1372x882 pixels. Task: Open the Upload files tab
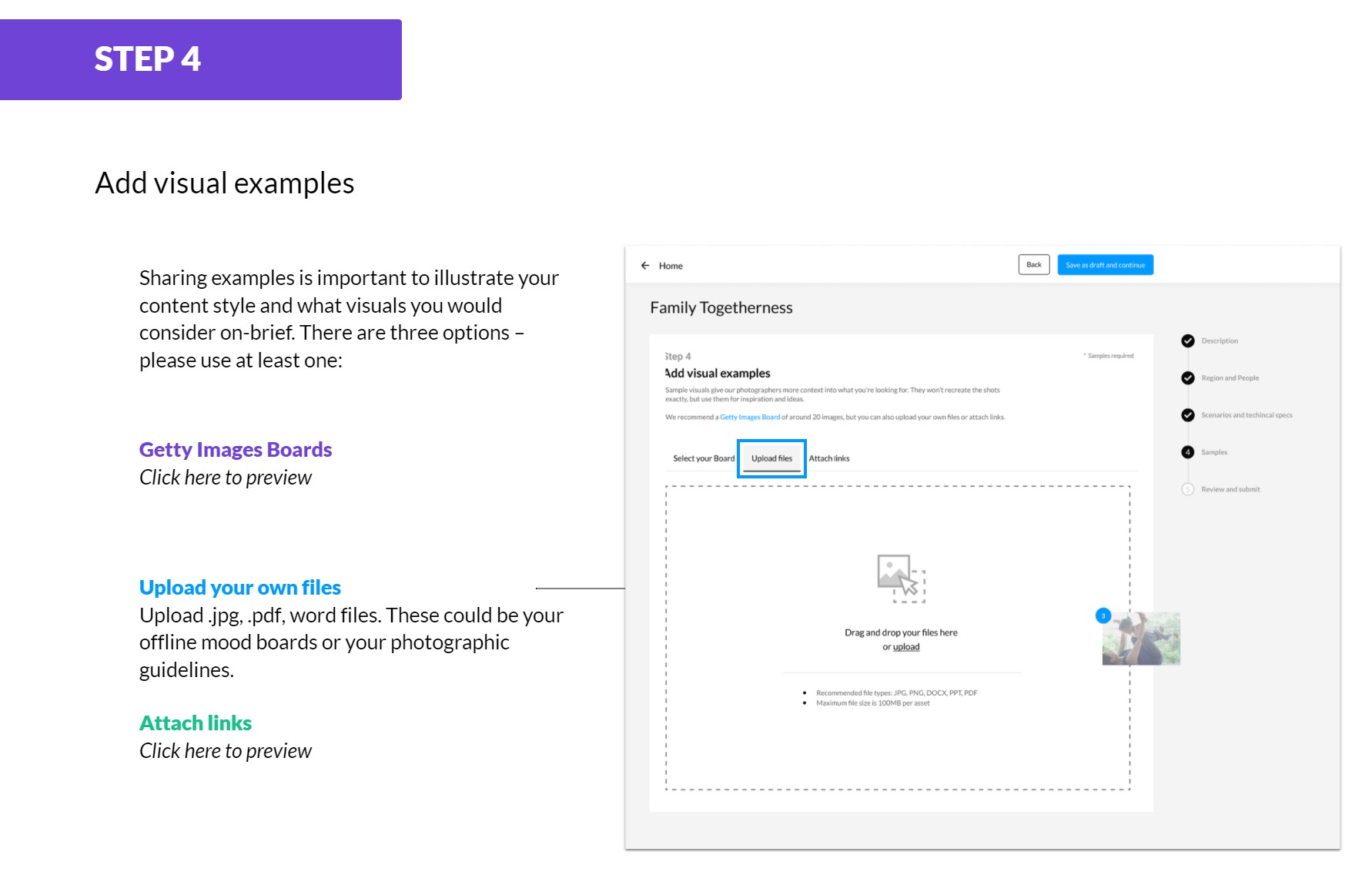771,458
